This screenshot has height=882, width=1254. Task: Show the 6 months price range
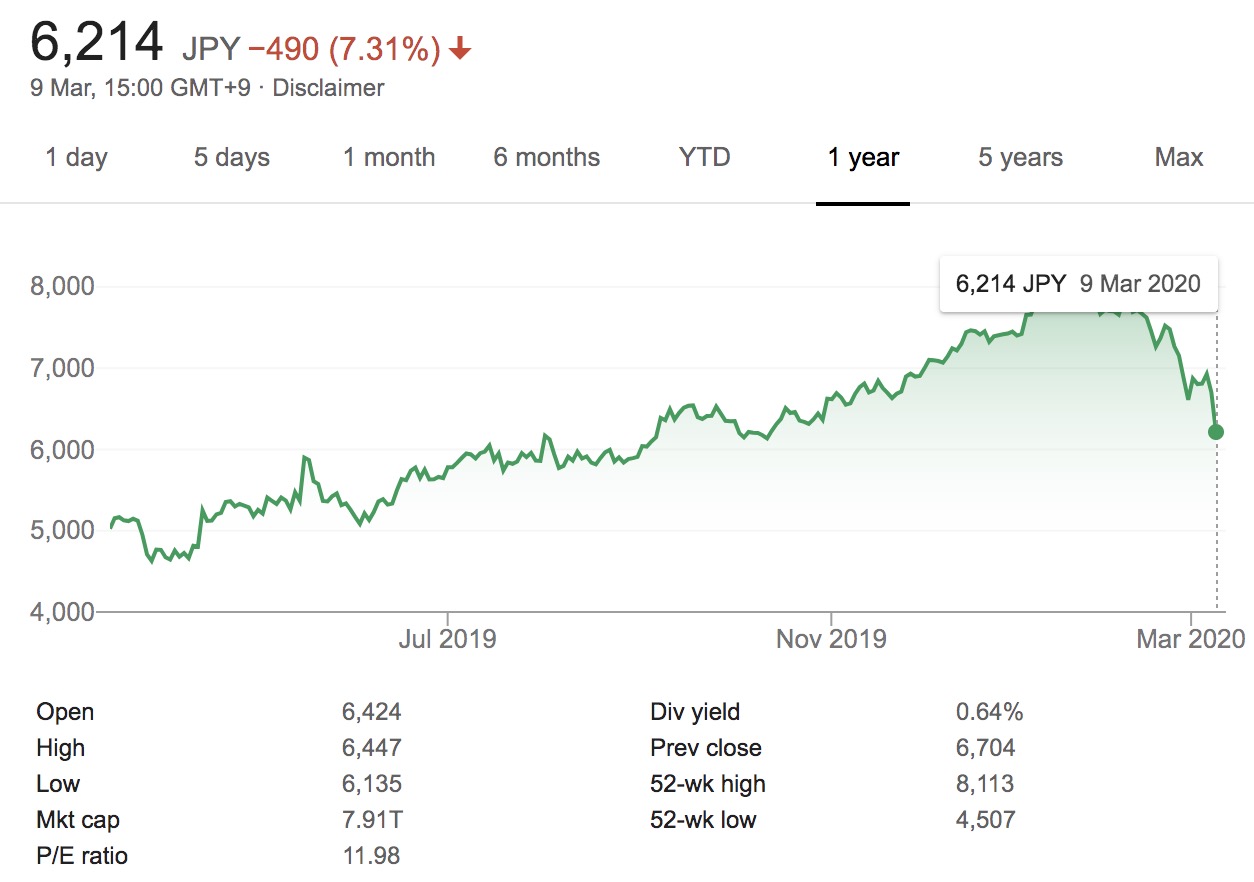pyautogui.click(x=546, y=157)
